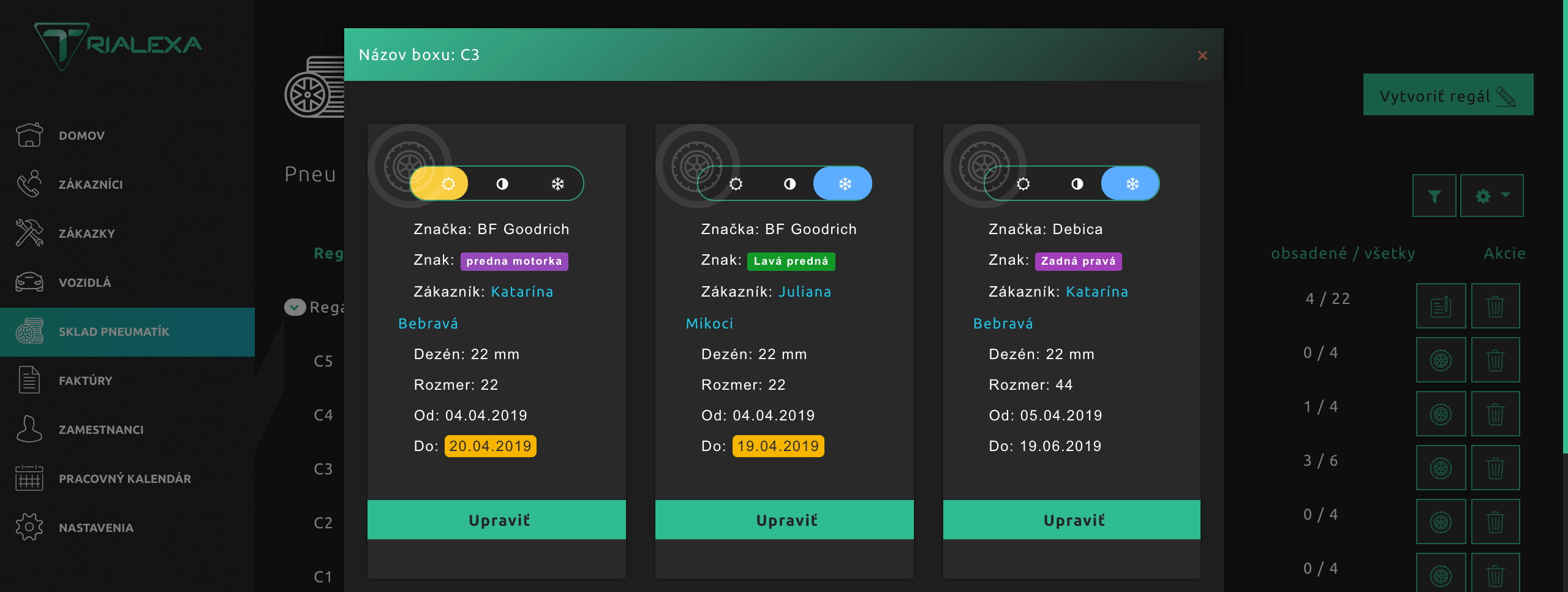This screenshot has height=592, width=1568.
Task: Click the Trialexa logo
Action: (118, 45)
